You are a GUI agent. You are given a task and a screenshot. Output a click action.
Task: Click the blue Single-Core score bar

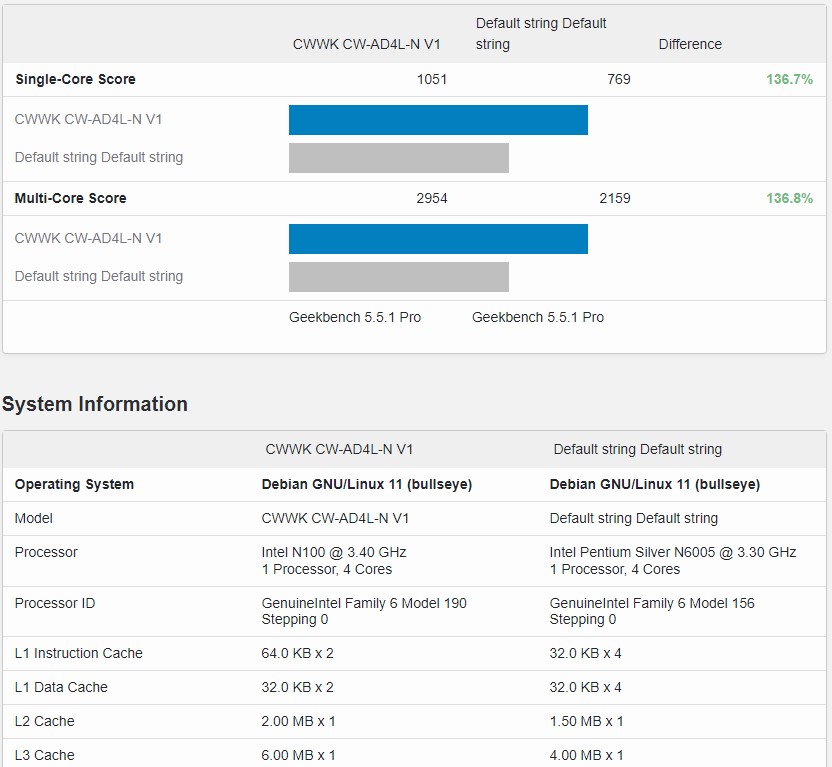[x=438, y=120]
